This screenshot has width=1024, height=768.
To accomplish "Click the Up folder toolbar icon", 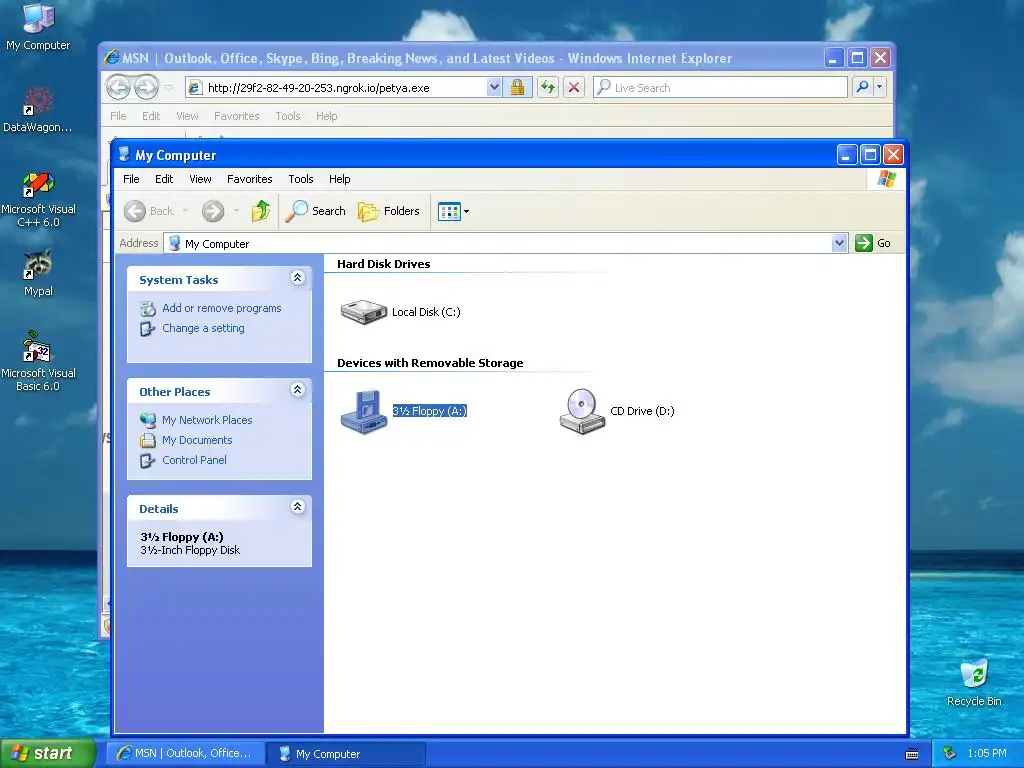I will (x=261, y=211).
